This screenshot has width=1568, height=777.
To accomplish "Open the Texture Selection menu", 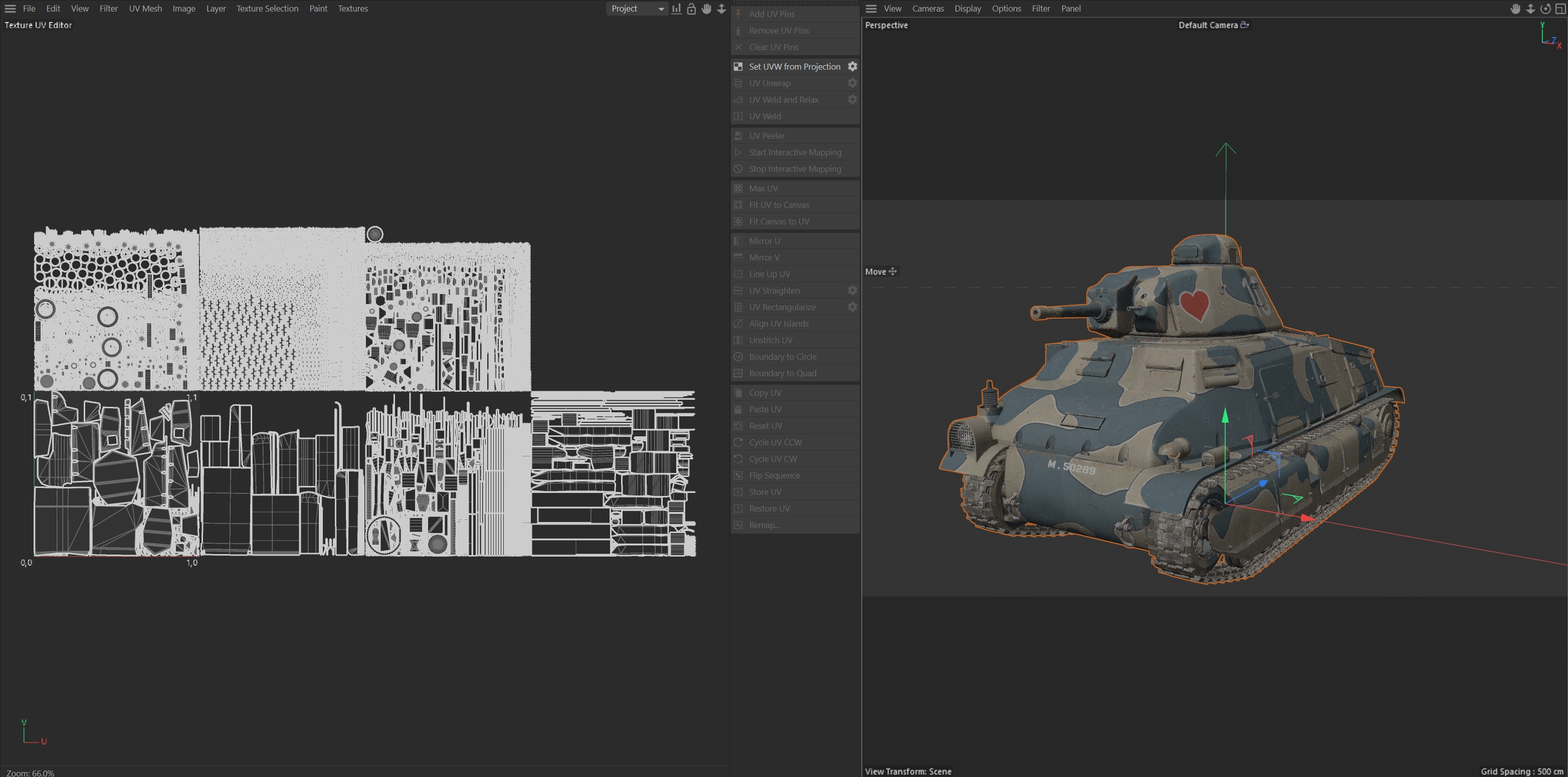I will (267, 9).
